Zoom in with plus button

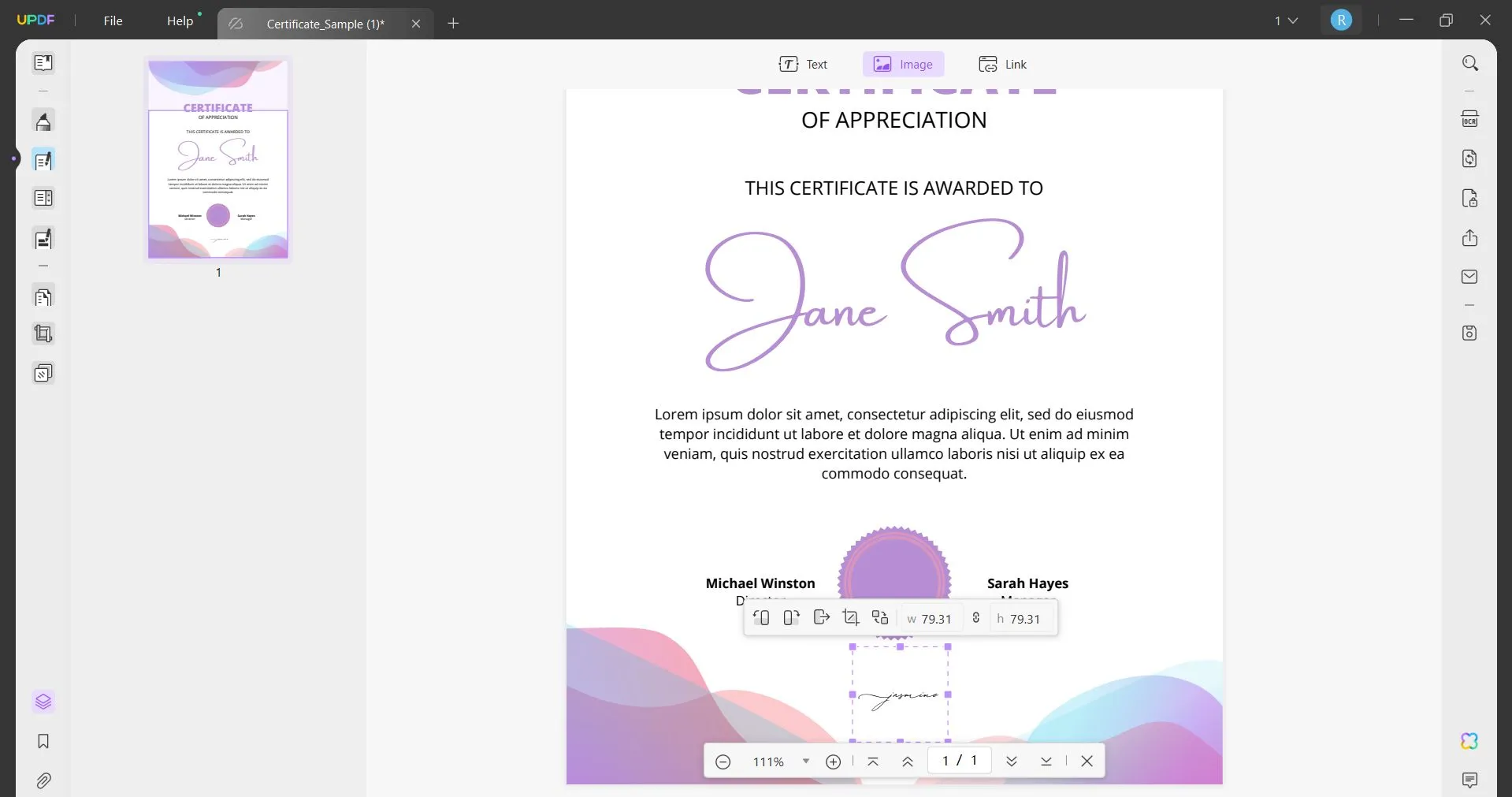pos(833,762)
